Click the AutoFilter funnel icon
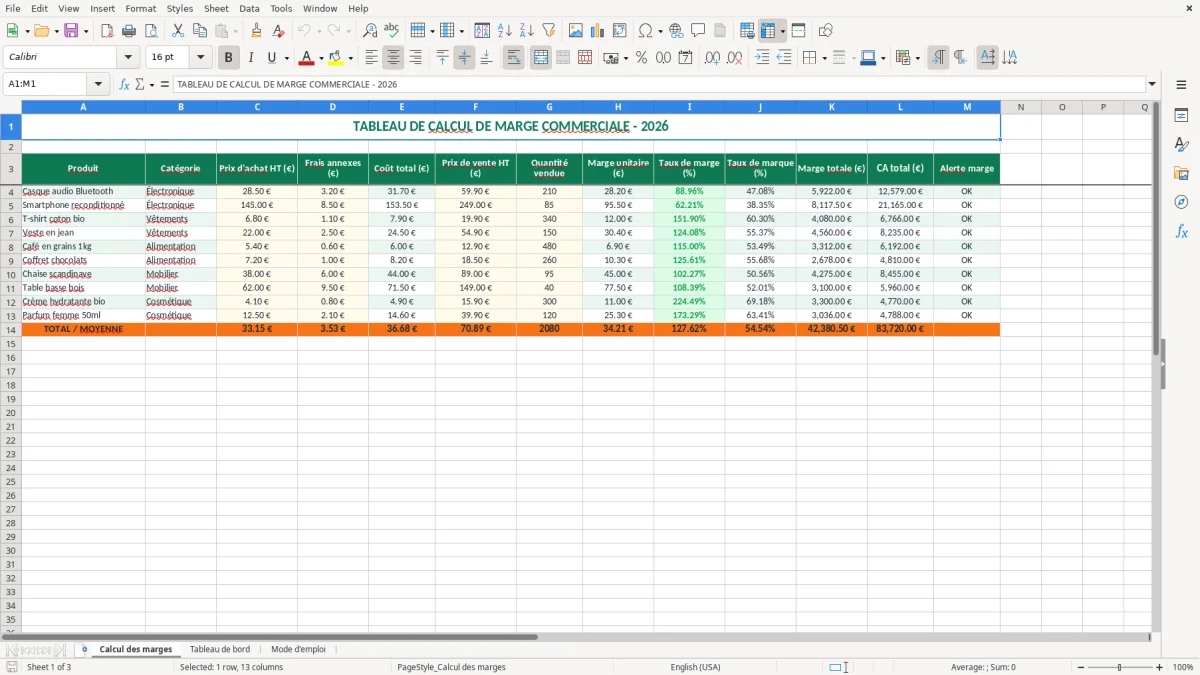Viewport: 1200px width, 675px height. pyautogui.click(x=548, y=31)
